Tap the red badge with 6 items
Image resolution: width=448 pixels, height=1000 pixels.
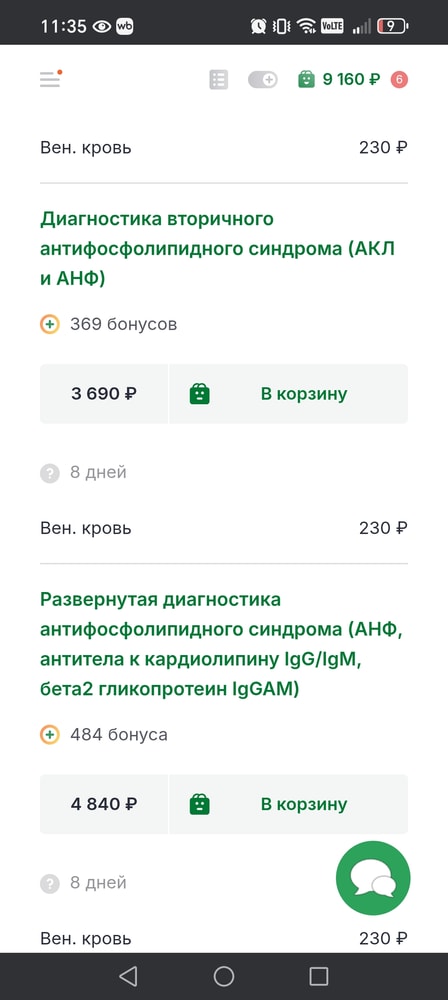pyautogui.click(x=399, y=80)
